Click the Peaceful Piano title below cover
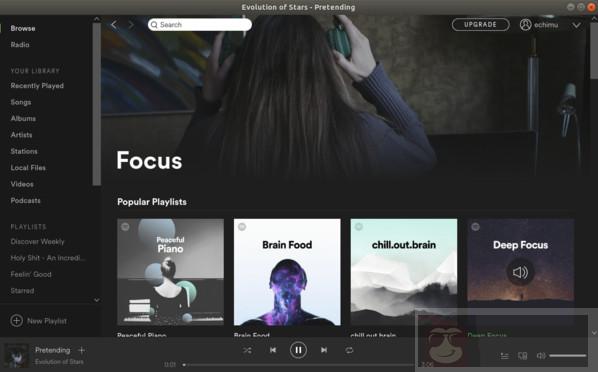Image resolution: width=598 pixels, height=372 pixels. [141, 335]
